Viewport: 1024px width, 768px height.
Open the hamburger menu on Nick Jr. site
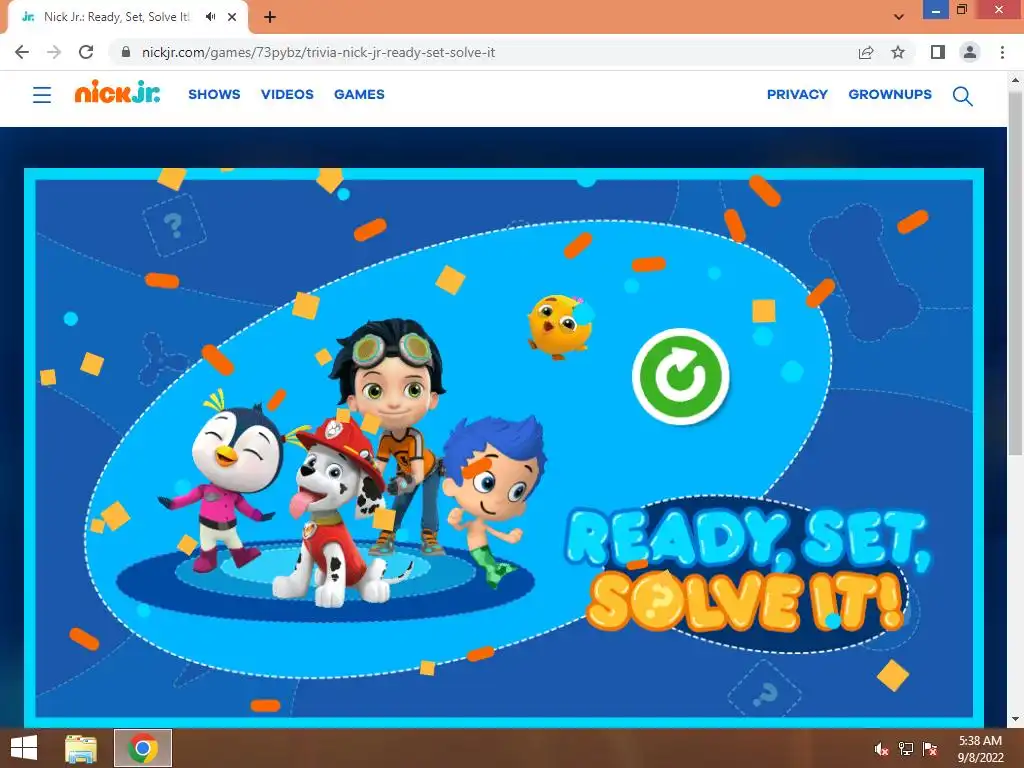[42, 95]
